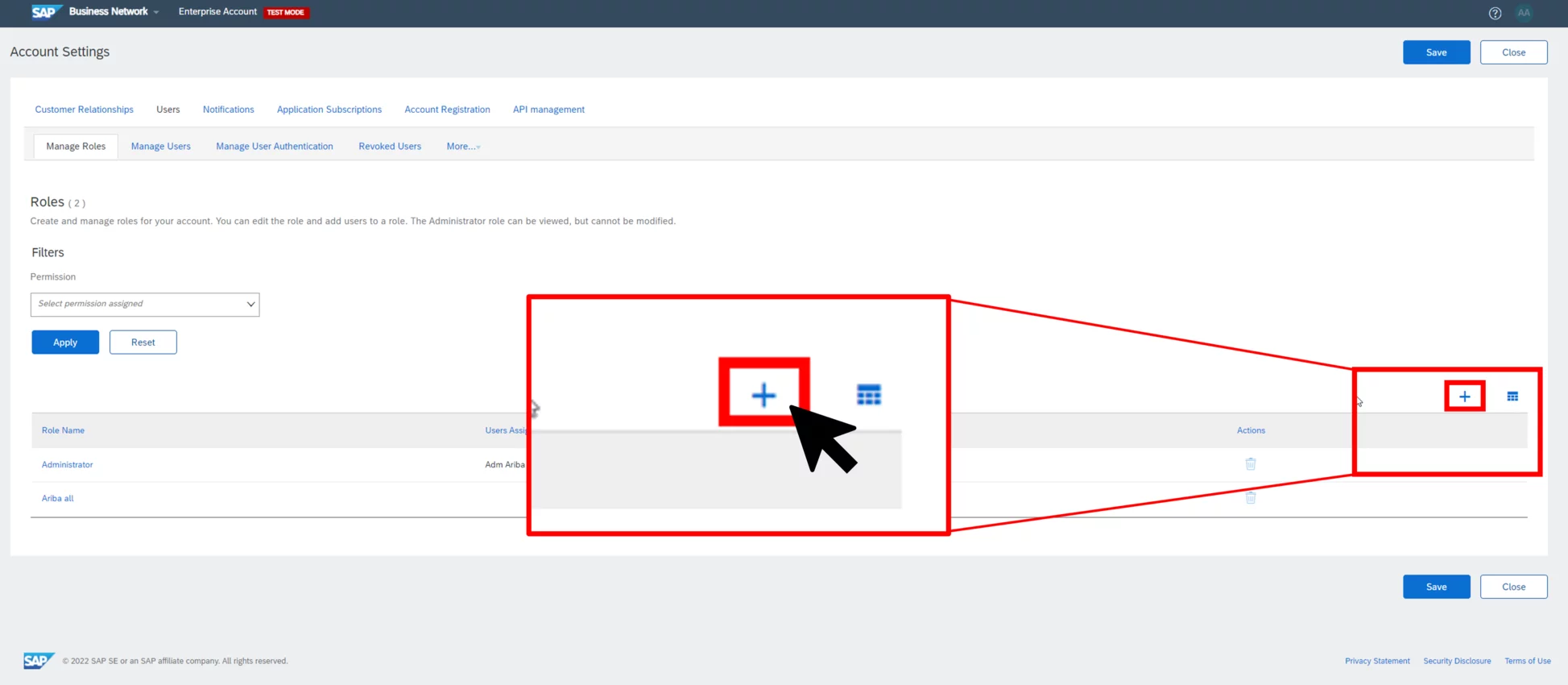Open the Select permission assigned dropdown
The image size is (1568, 685).
coord(145,305)
